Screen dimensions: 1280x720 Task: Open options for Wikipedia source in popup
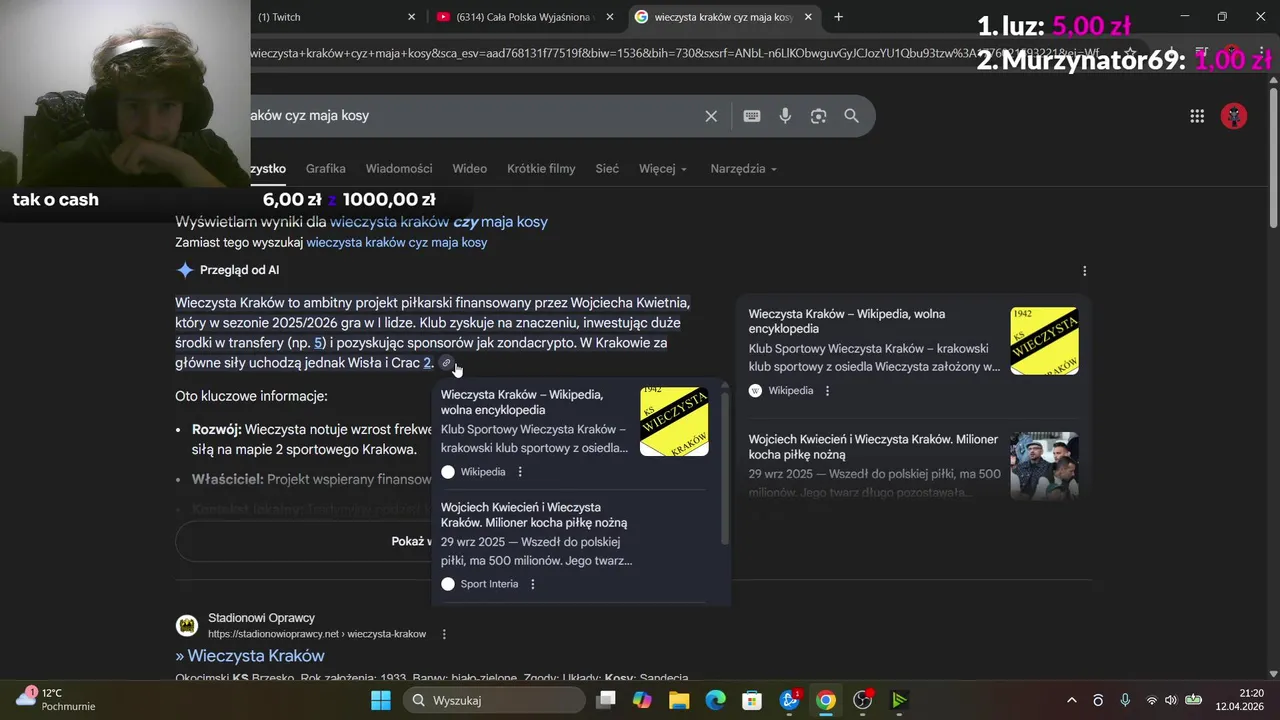[520, 472]
